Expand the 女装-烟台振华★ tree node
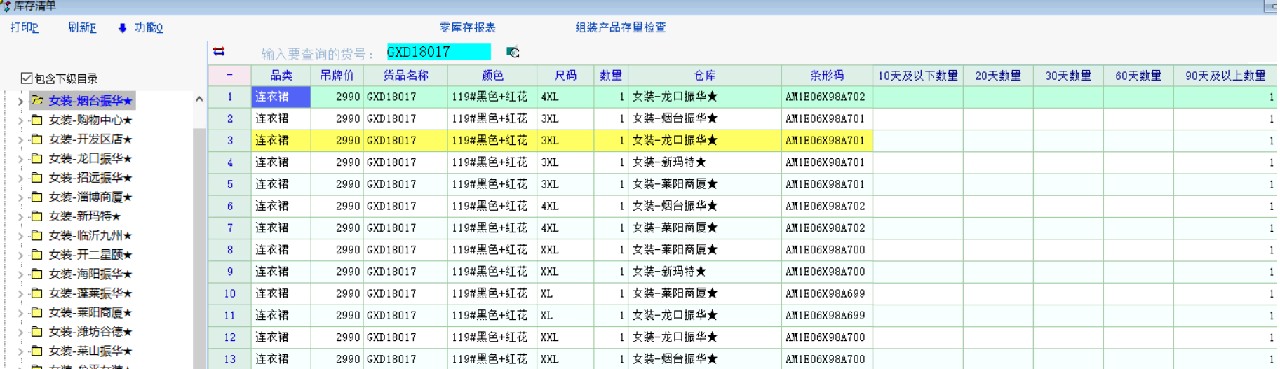The width and height of the screenshot is (1280, 369). (x=20, y=101)
